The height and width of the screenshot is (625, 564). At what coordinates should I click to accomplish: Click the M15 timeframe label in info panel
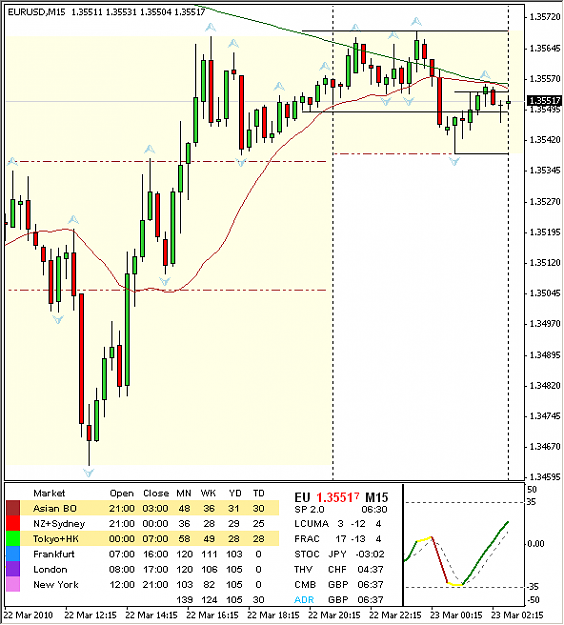pos(377,497)
